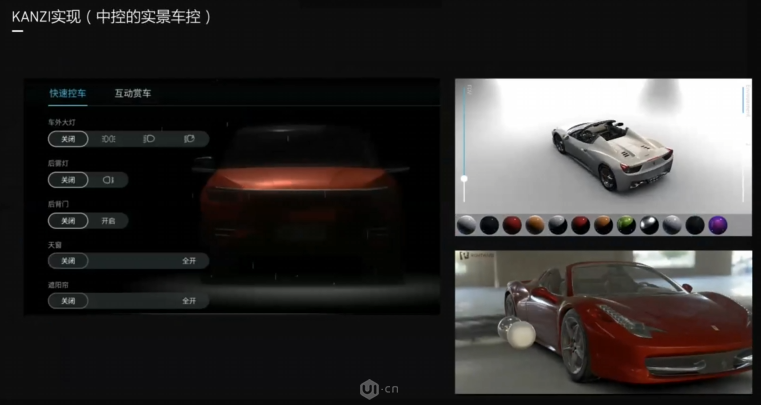
Task: Choose 全开 for the 天窗 sunroof
Action: pos(189,261)
